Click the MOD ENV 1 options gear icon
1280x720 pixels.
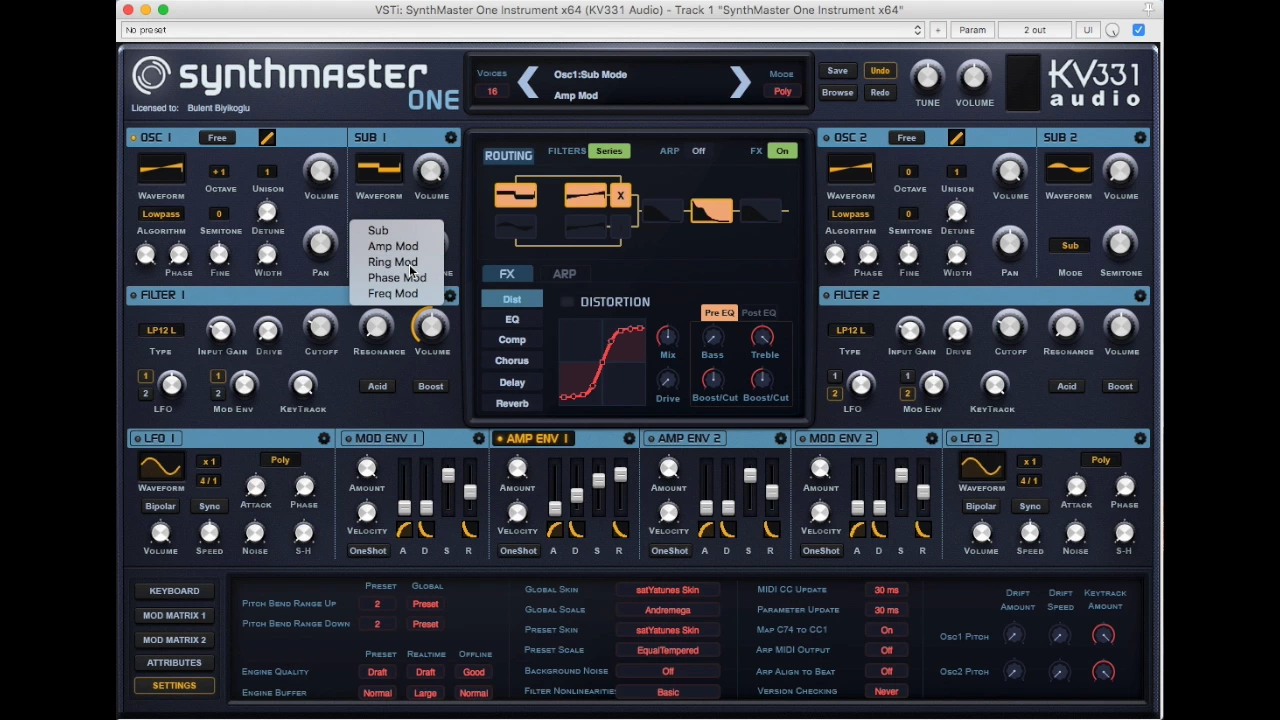pyautogui.click(x=479, y=438)
